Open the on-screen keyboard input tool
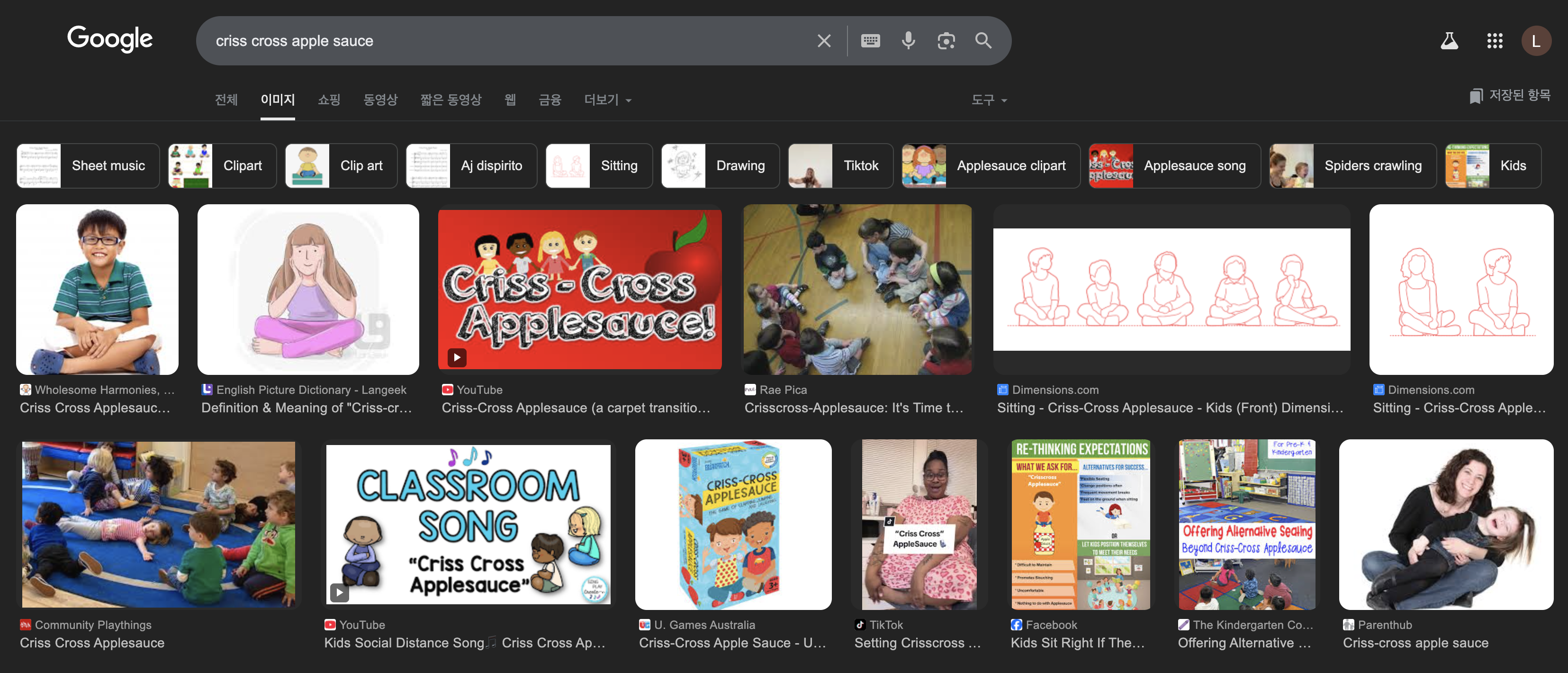The height and width of the screenshot is (673, 1568). tap(870, 41)
